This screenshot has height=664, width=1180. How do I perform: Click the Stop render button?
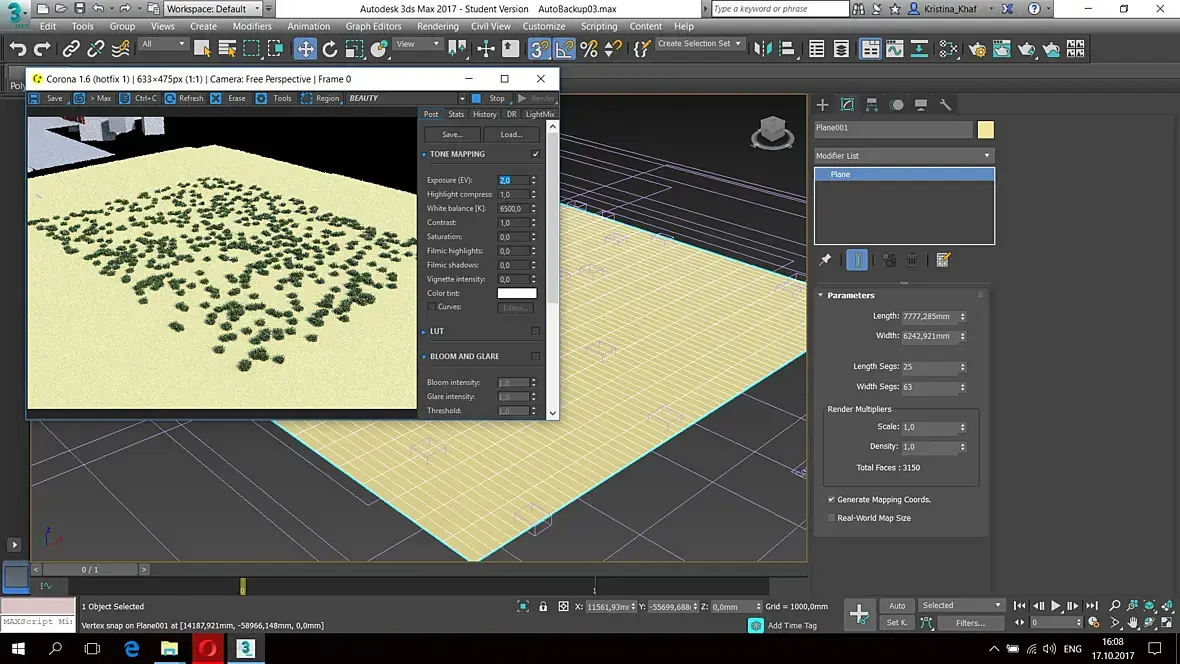(x=491, y=98)
